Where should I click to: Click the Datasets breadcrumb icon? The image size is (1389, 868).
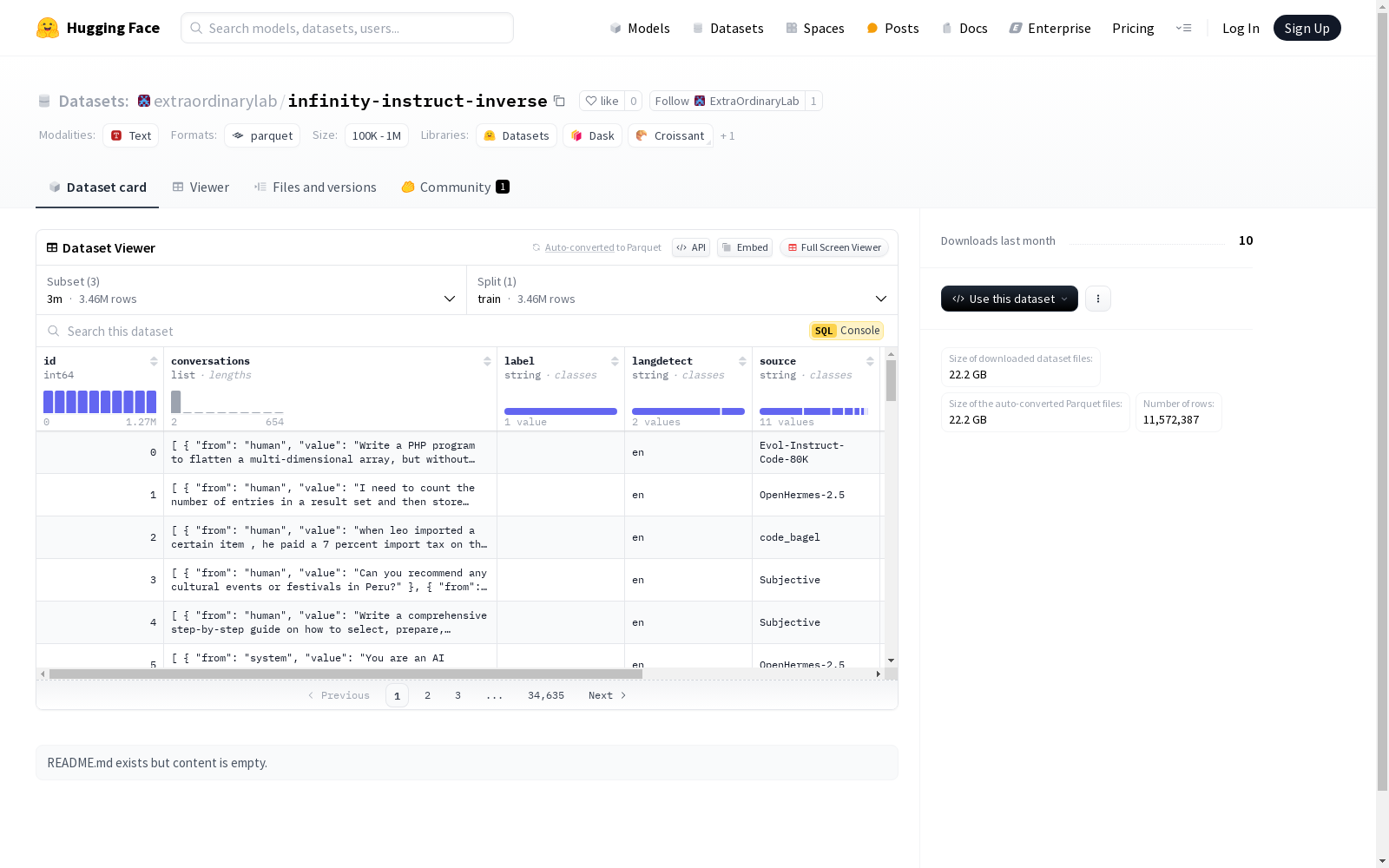tap(44, 102)
